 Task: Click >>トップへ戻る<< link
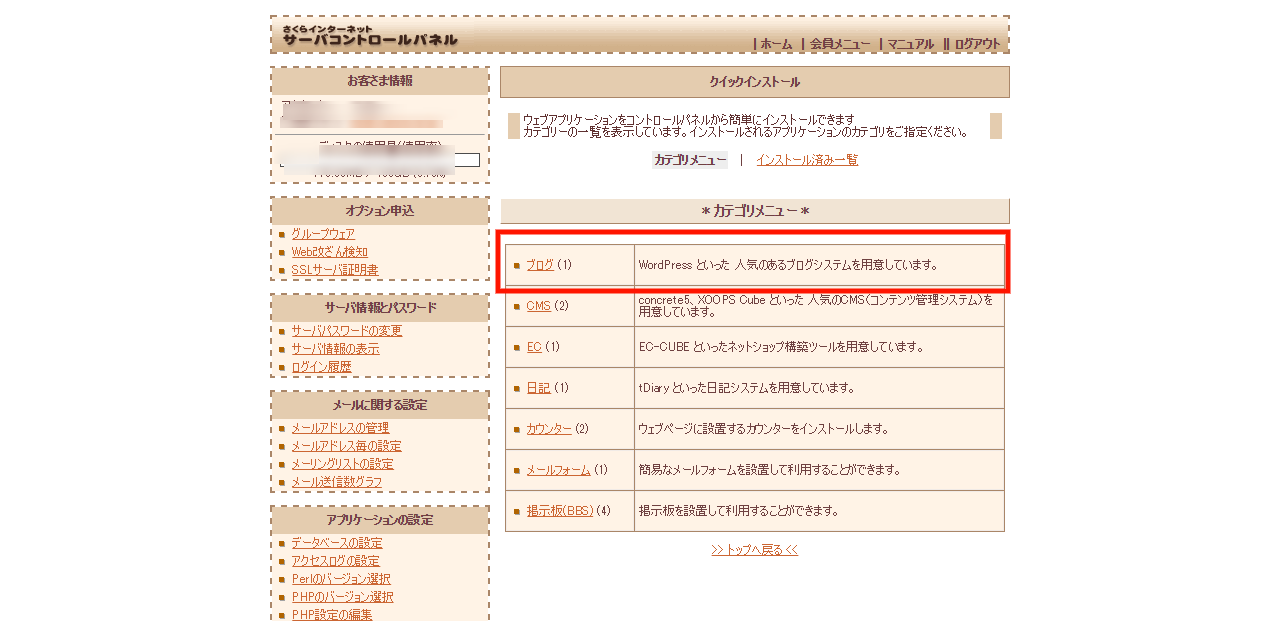pyautogui.click(x=755, y=550)
